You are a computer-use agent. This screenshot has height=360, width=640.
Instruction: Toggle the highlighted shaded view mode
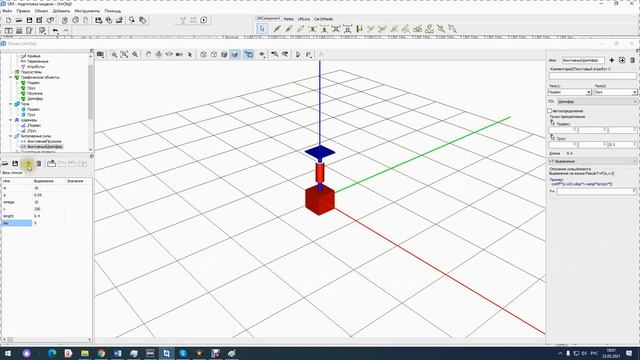pos(235,54)
